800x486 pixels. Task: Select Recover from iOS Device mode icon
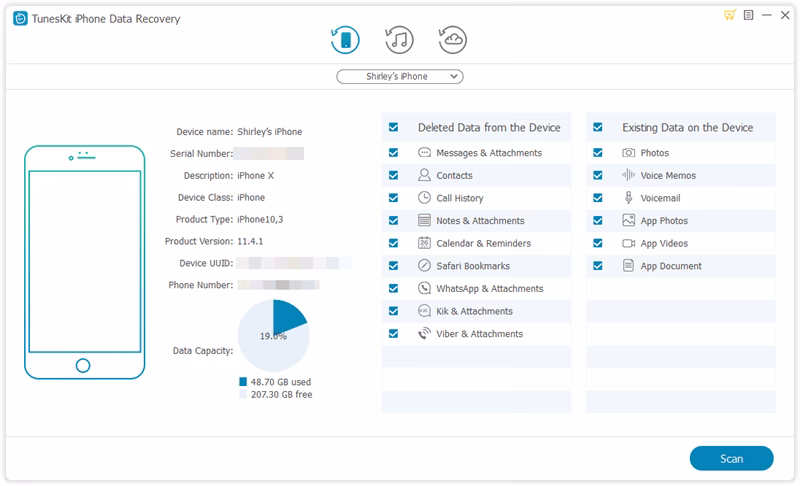(x=345, y=40)
